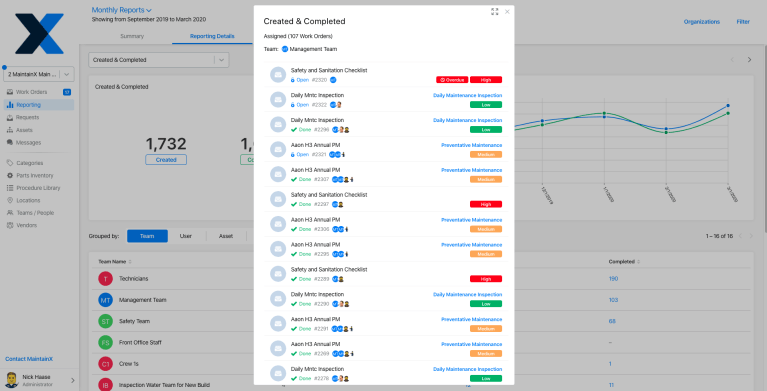Click the Requests inbox icon in sidebar

[x=10, y=117]
